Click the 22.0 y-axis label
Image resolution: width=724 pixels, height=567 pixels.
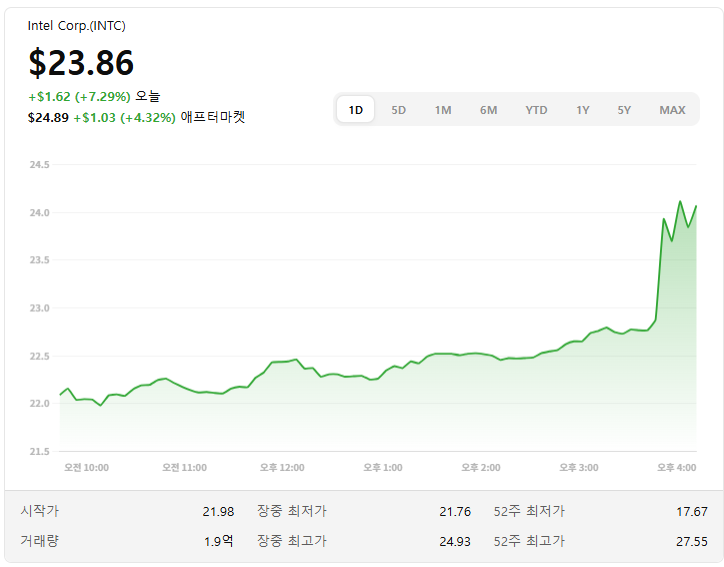coord(40,404)
